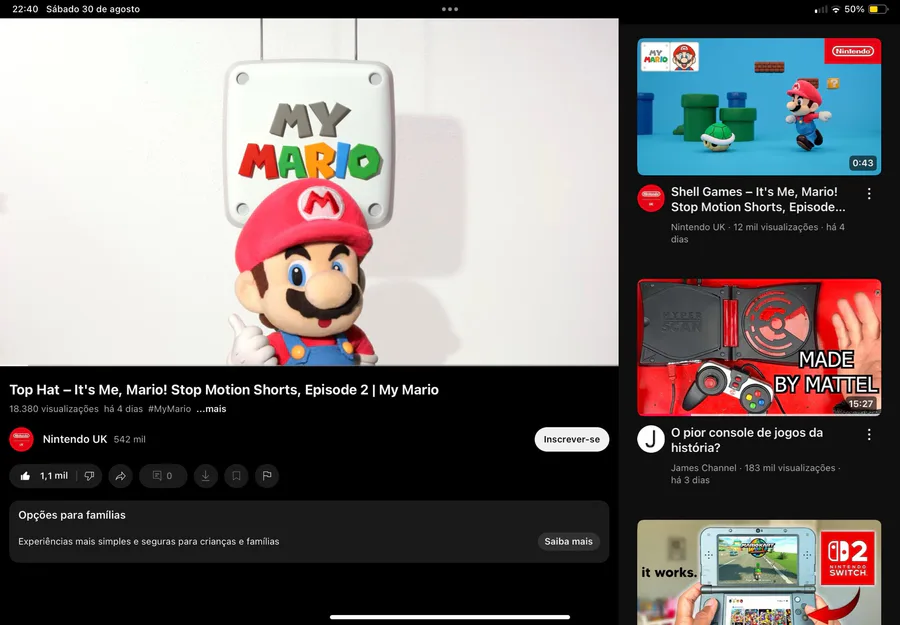Tap the Top Hat video title text
900x625 pixels.
click(224, 390)
